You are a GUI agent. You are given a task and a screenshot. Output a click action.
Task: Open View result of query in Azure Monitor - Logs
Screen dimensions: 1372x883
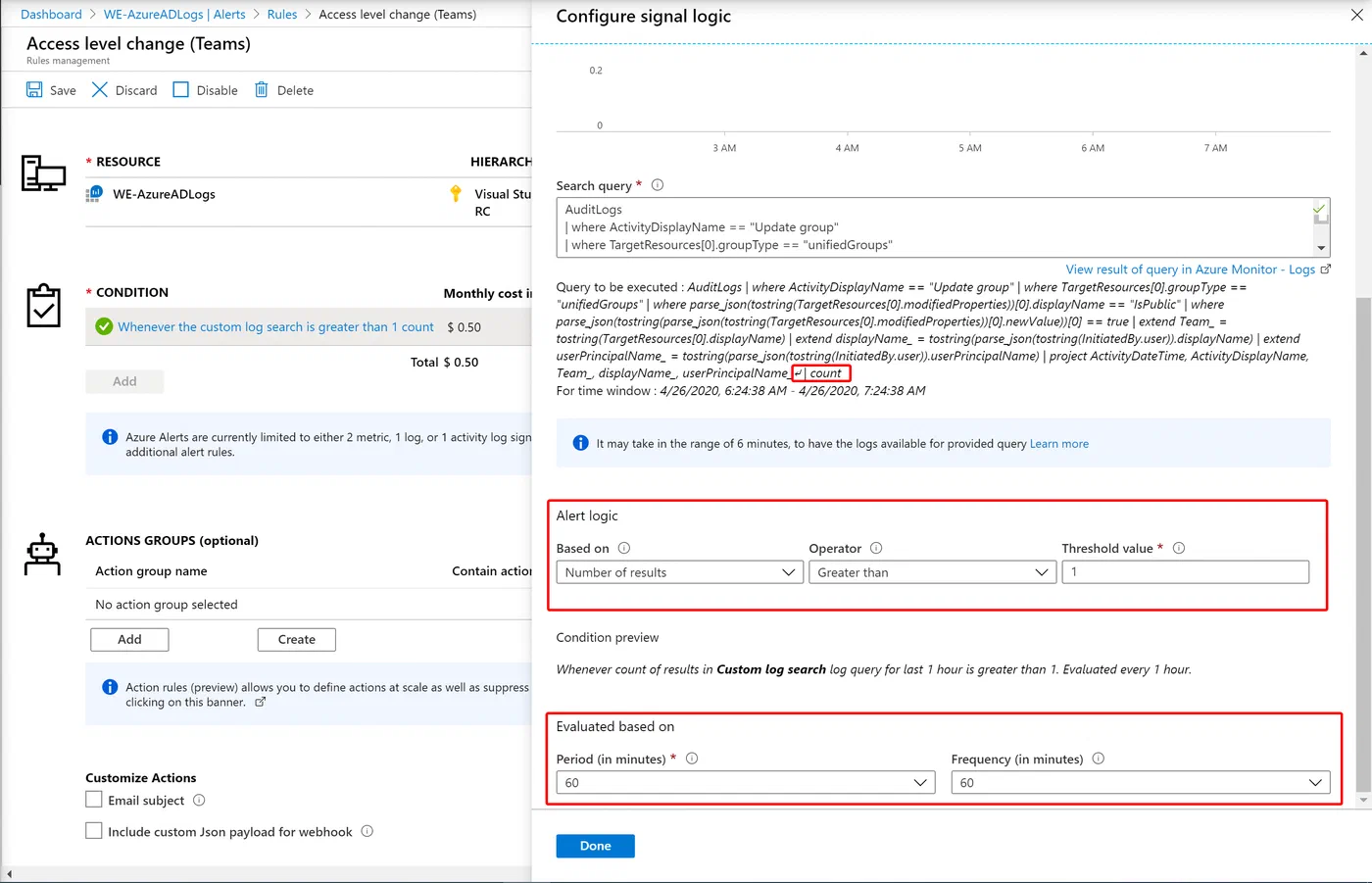(1191, 270)
